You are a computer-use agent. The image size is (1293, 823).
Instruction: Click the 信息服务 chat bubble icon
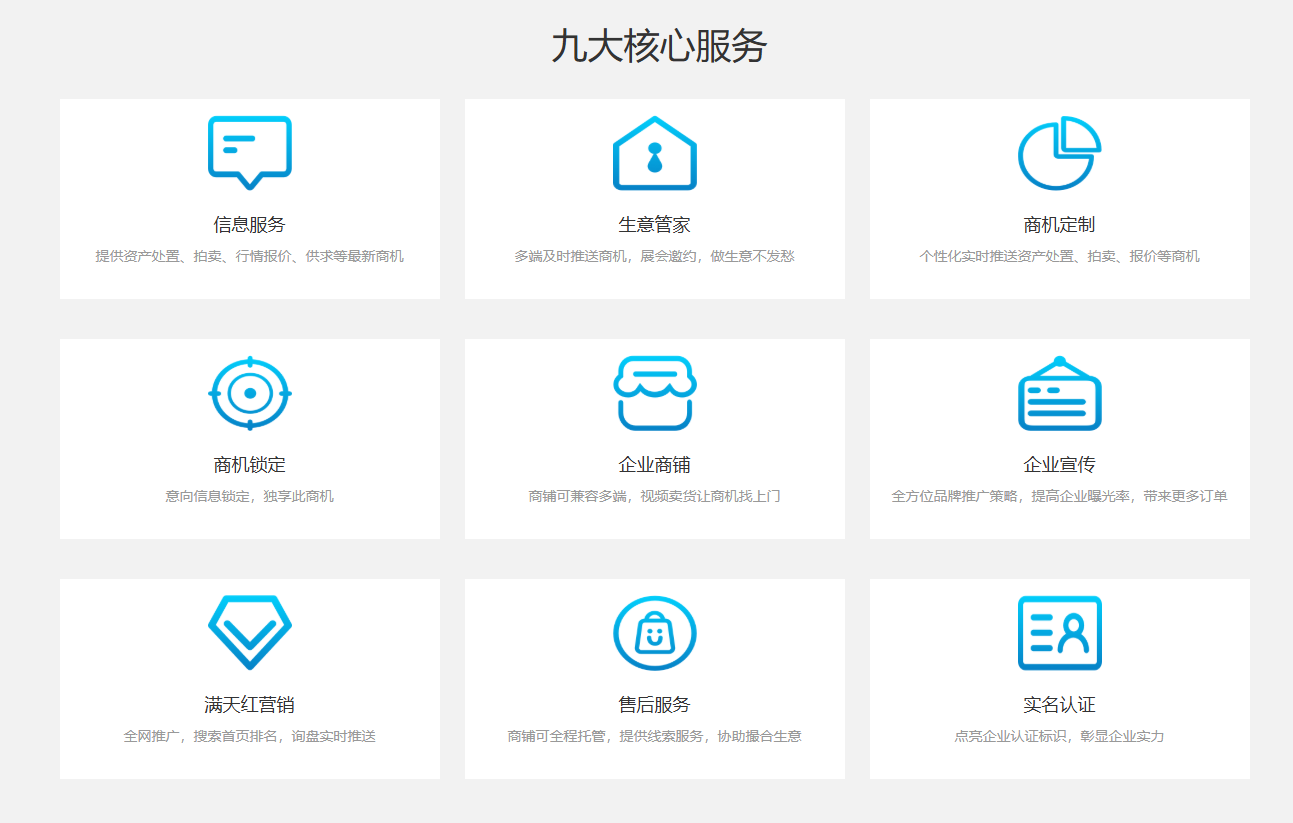point(249,152)
